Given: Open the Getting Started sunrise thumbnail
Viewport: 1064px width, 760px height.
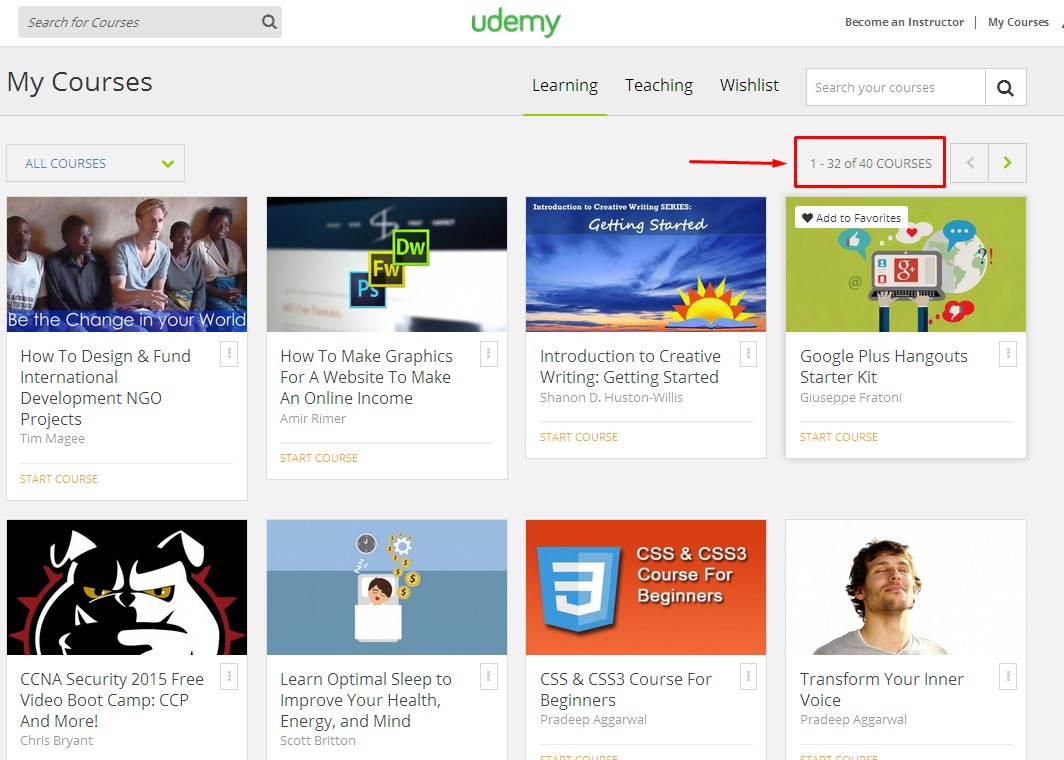Looking at the screenshot, I should pyautogui.click(x=646, y=265).
